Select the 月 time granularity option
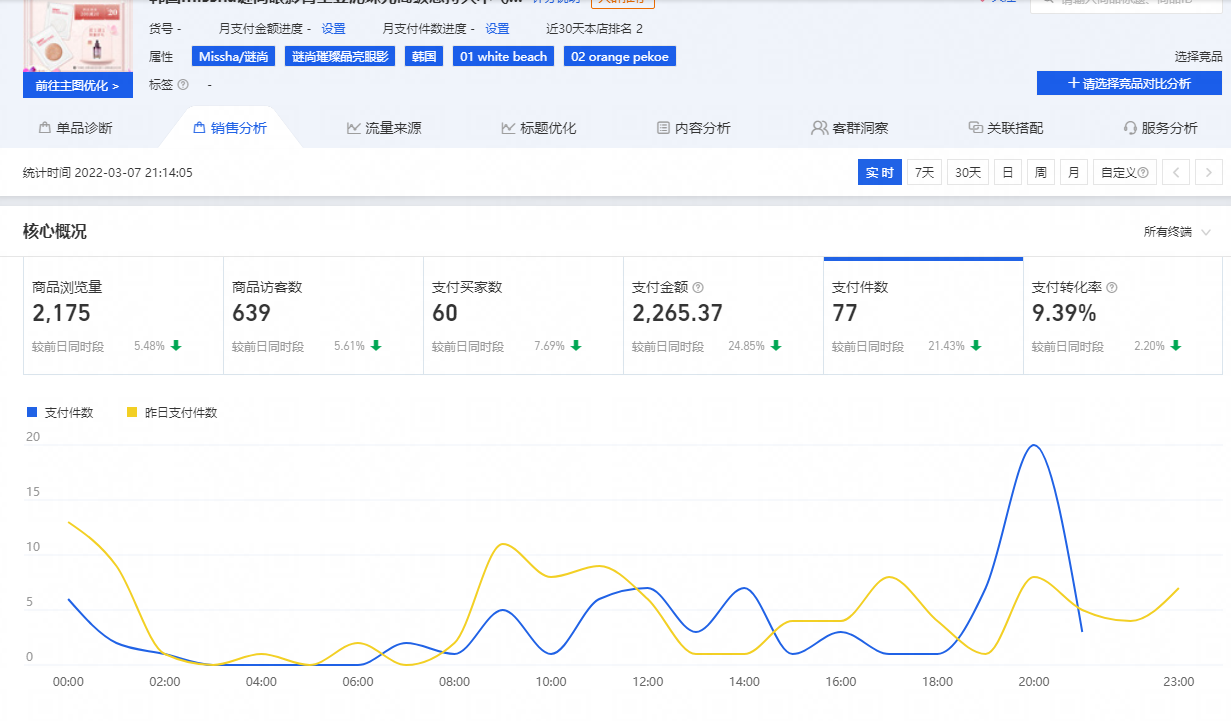1231x721 pixels. (x=1073, y=173)
